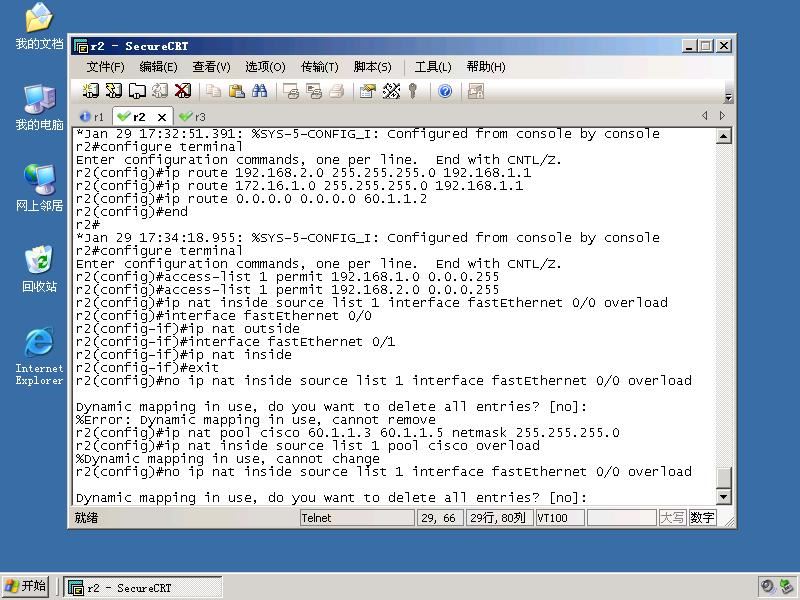Click the SecureCRT title bar icon

(81, 46)
